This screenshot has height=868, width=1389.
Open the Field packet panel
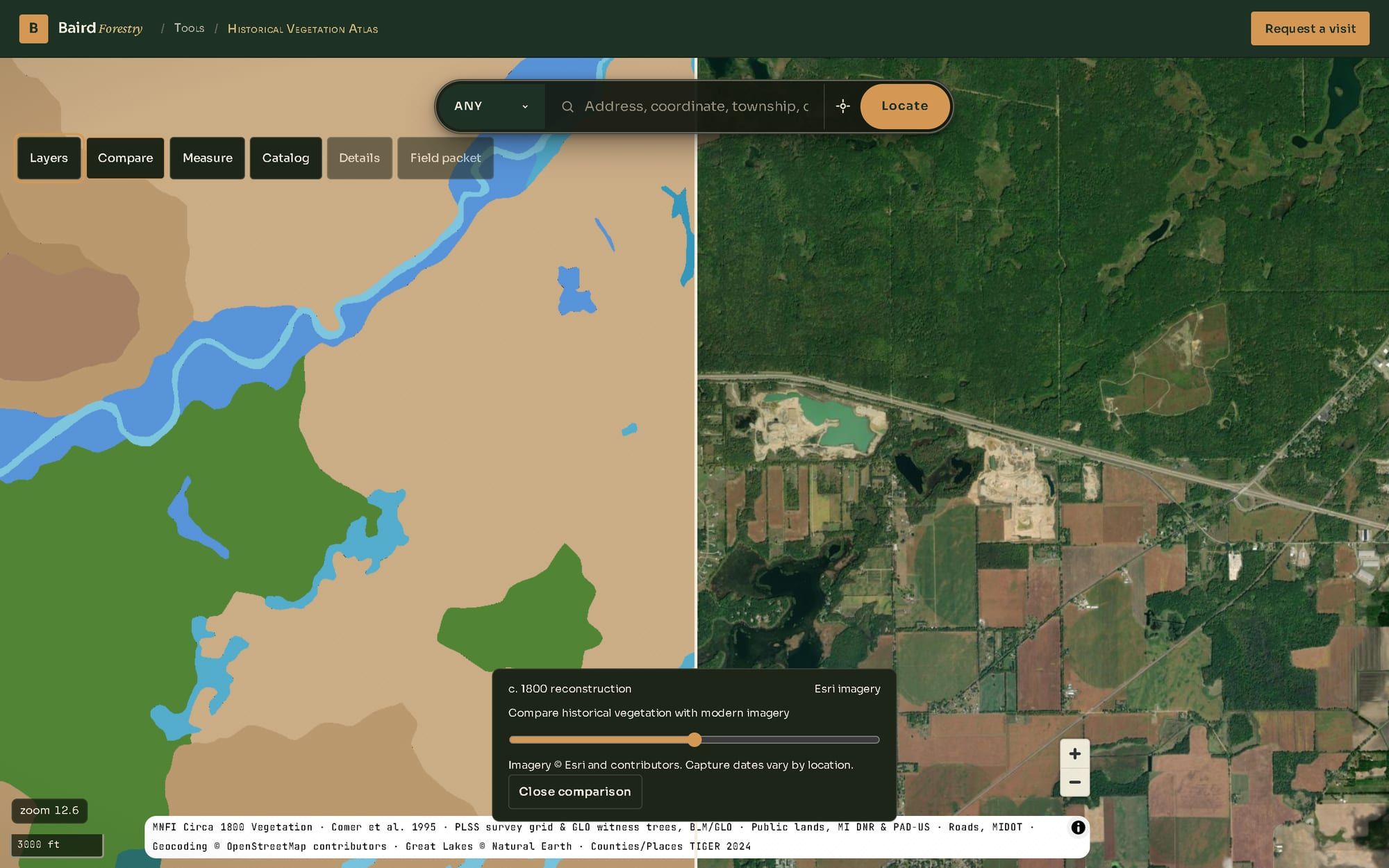(445, 158)
